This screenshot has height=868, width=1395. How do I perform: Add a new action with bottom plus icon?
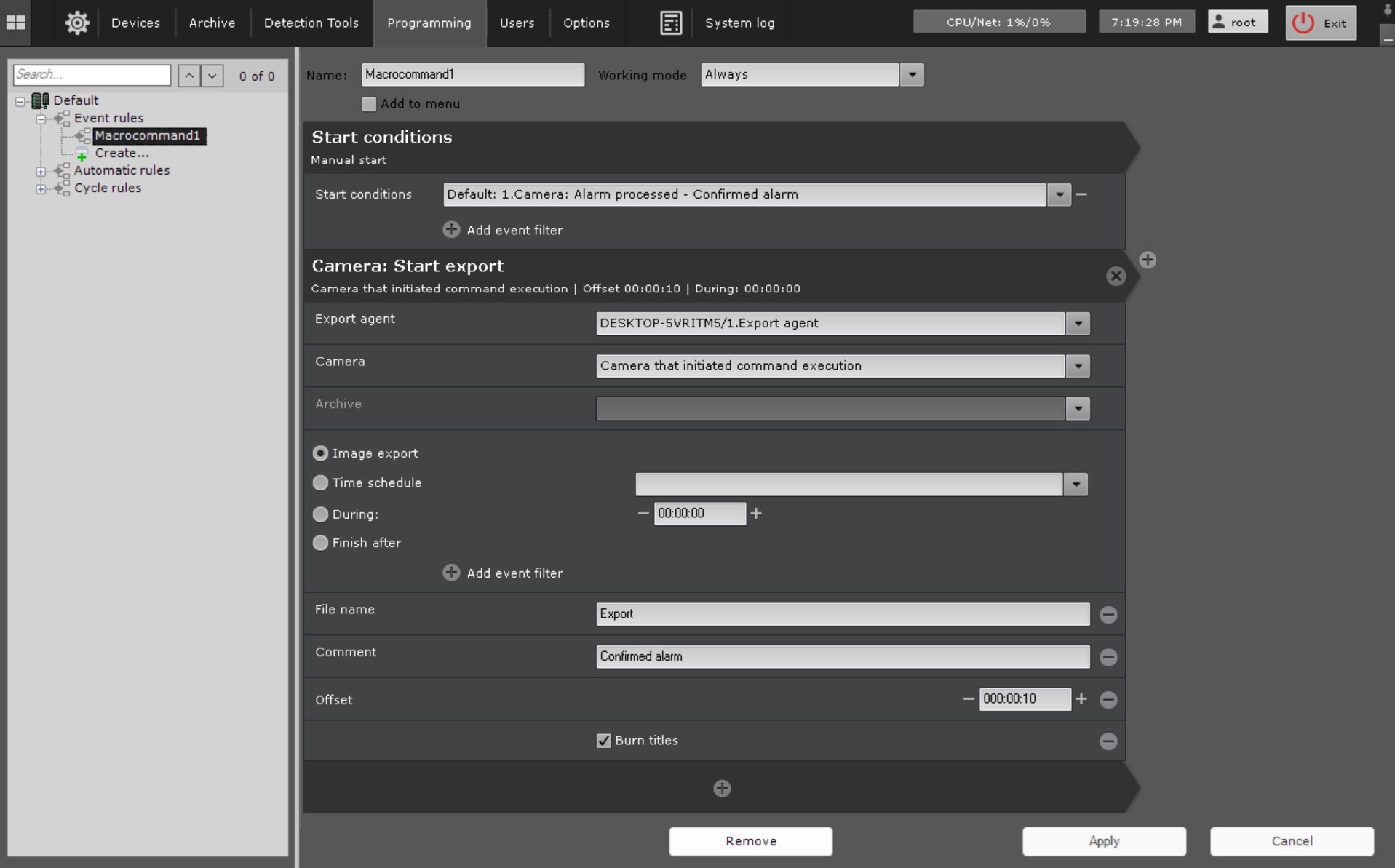tap(721, 788)
